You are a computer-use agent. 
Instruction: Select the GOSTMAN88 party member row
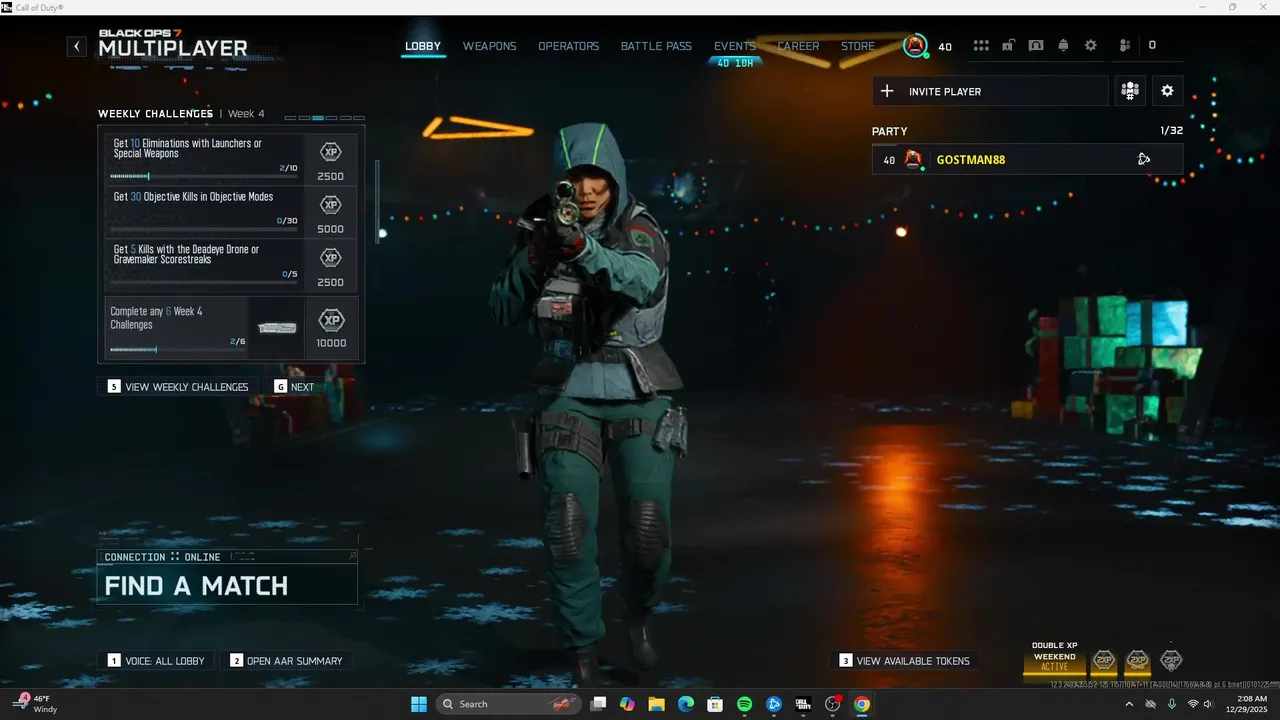(x=1027, y=160)
